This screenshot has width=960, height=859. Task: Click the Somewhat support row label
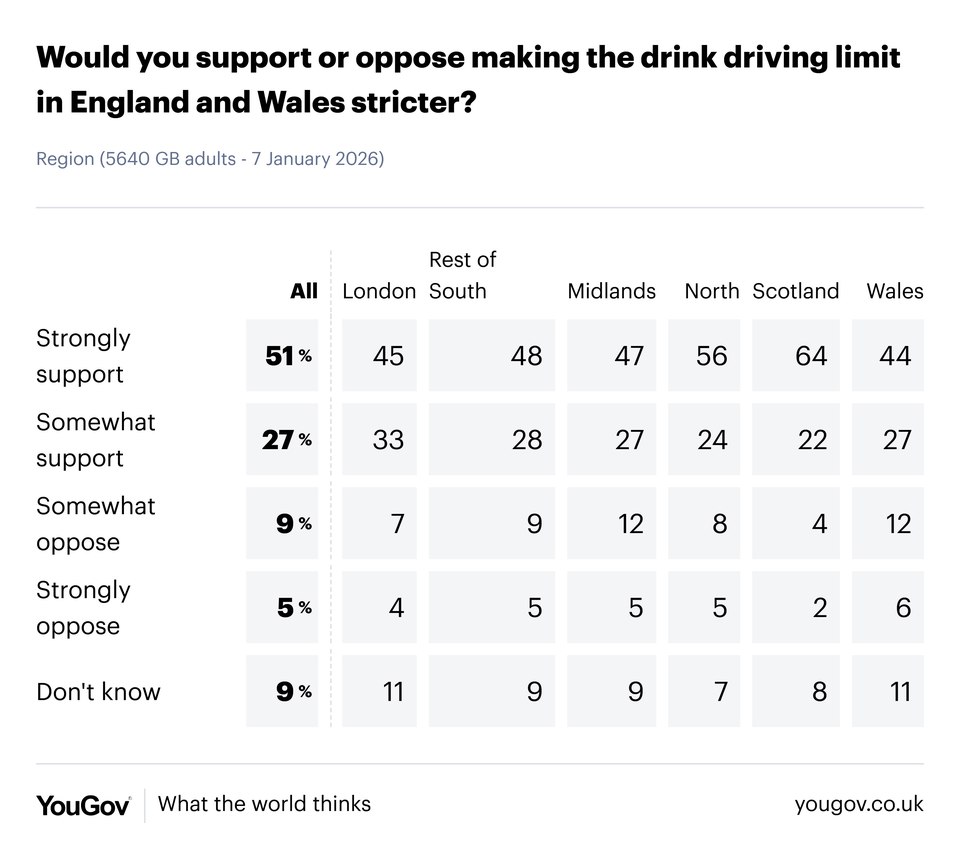96,440
